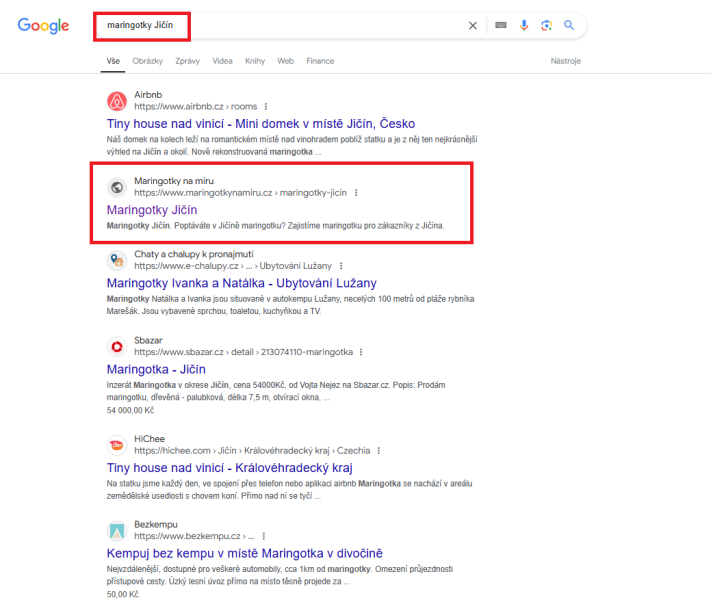Click the Maringotky na míru globe favicon

pos(117,187)
